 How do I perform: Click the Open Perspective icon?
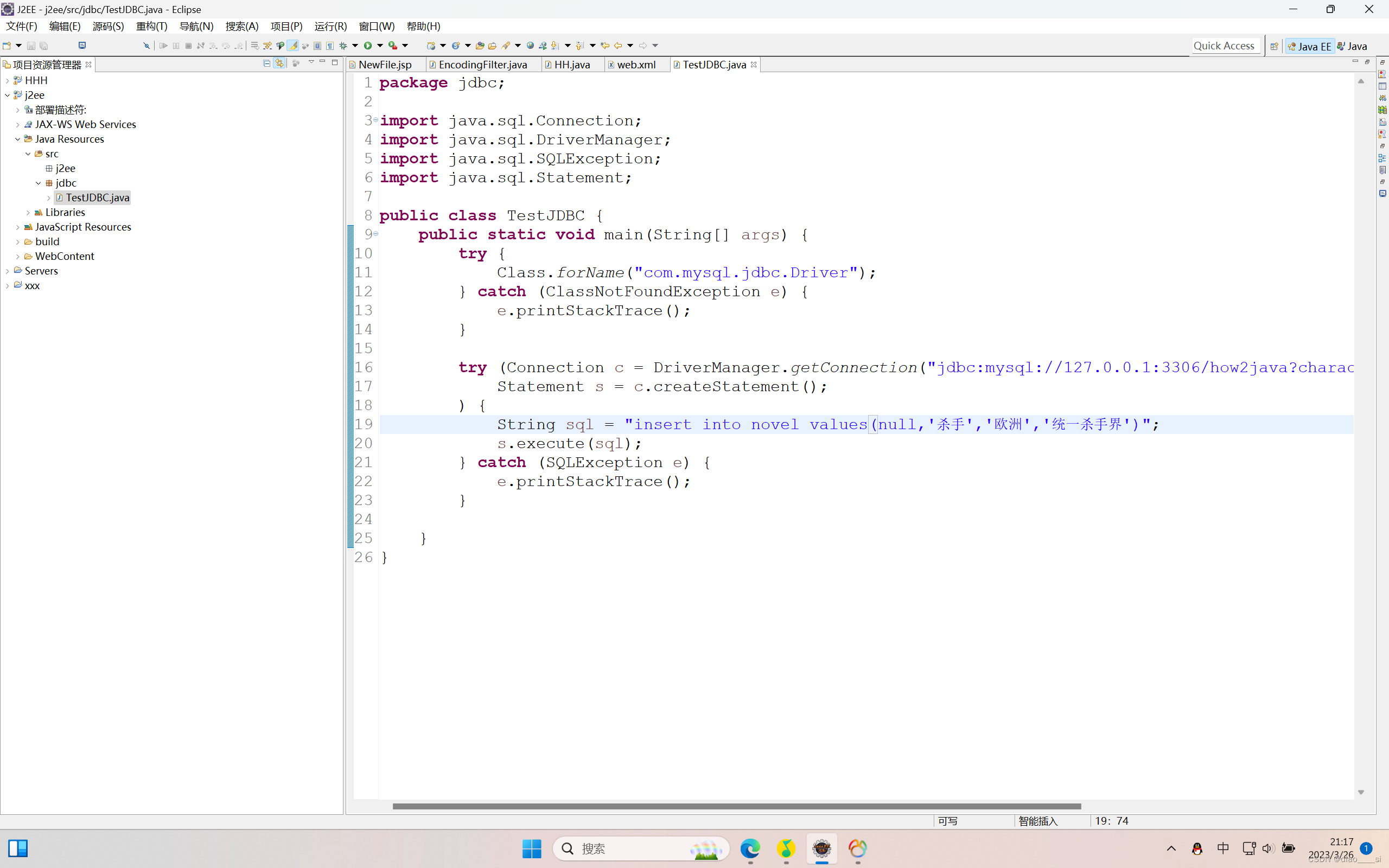point(1273,46)
